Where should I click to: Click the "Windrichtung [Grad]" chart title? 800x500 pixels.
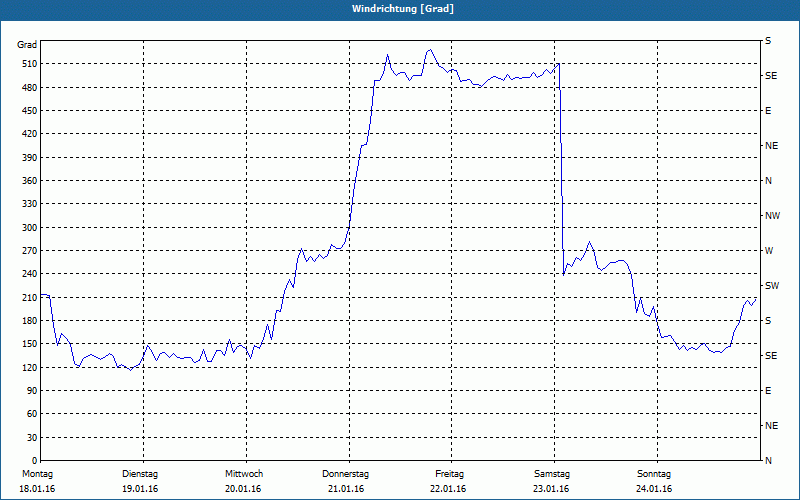pyautogui.click(x=403, y=9)
